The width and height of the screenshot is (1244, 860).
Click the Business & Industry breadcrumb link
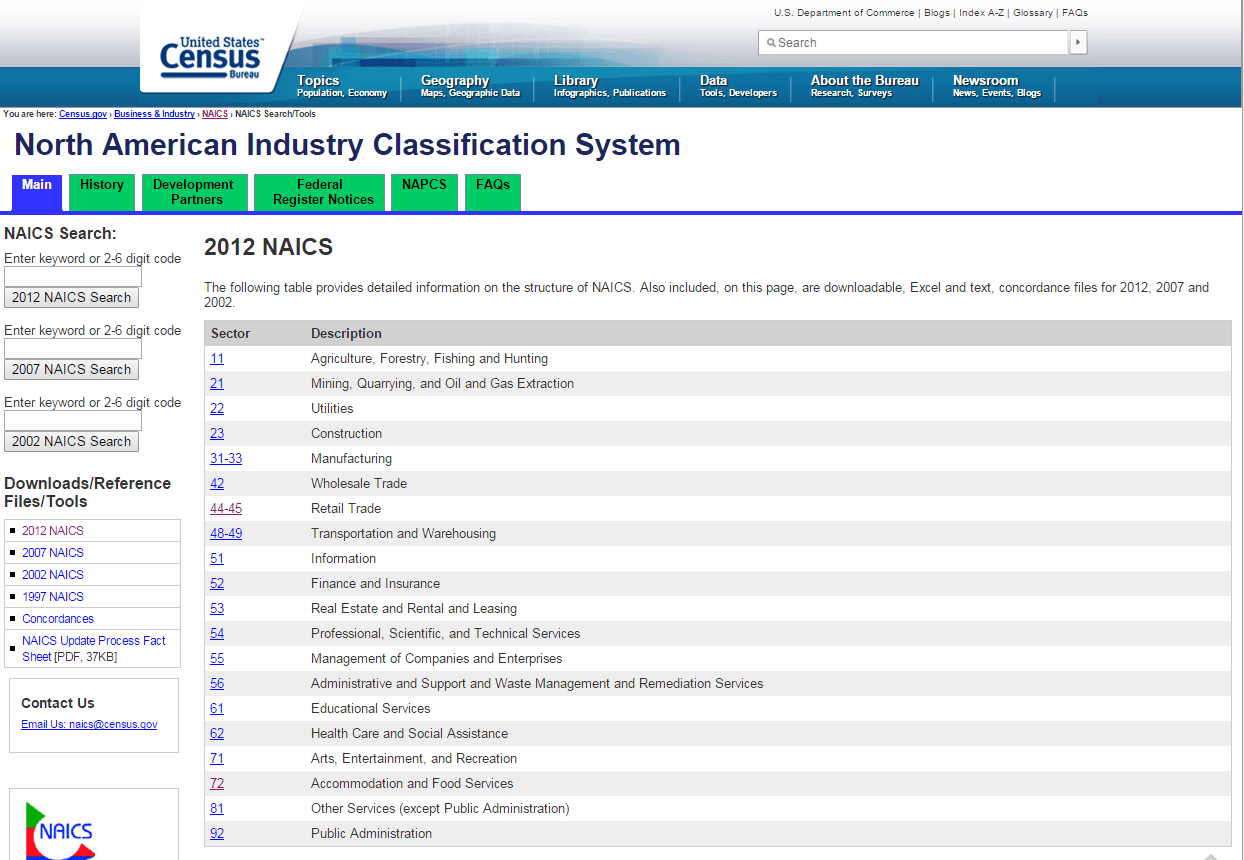coord(154,114)
